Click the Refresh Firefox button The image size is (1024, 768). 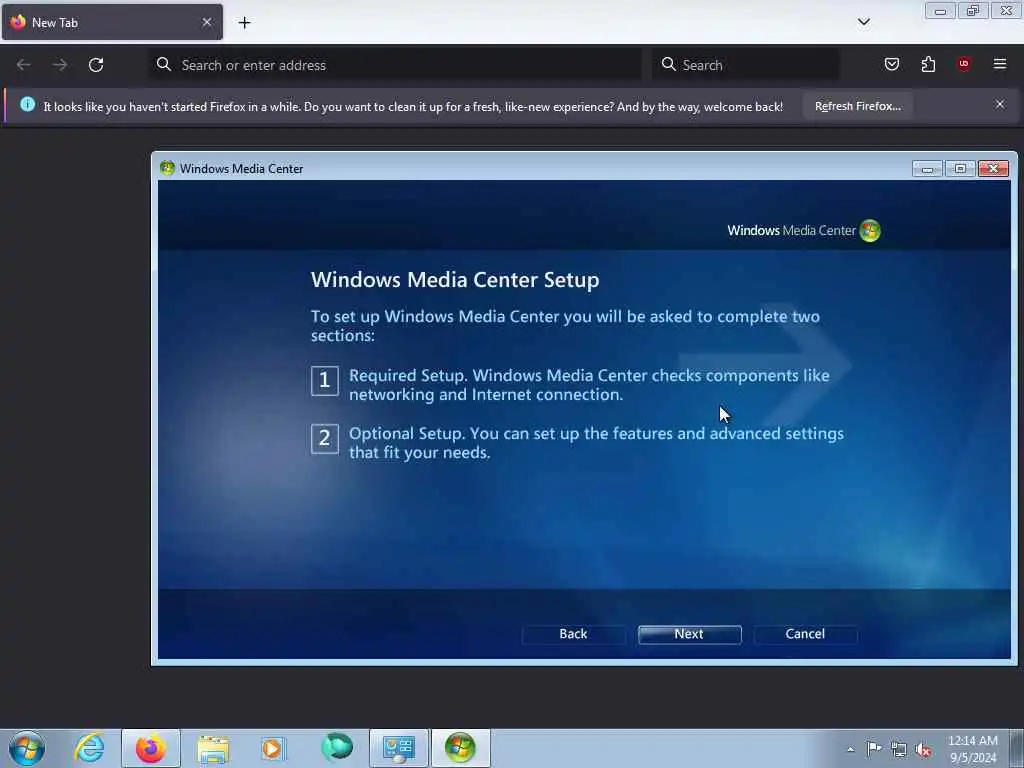(x=857, y=106)
